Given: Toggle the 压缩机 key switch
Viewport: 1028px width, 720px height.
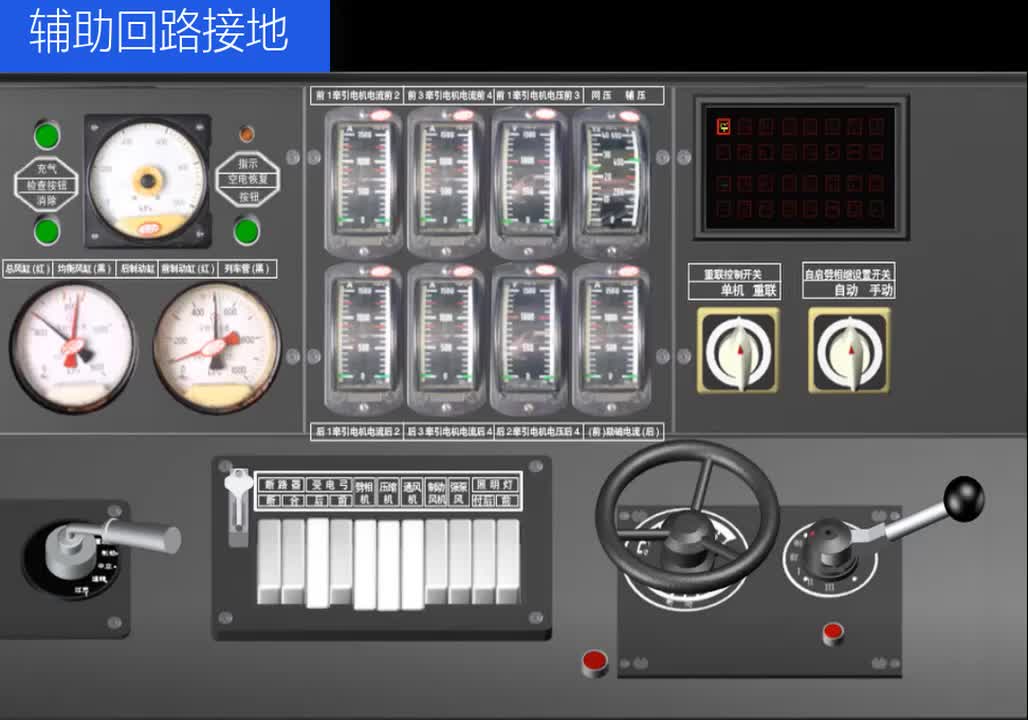Looking at the screenshot, I should coord(389,565).
